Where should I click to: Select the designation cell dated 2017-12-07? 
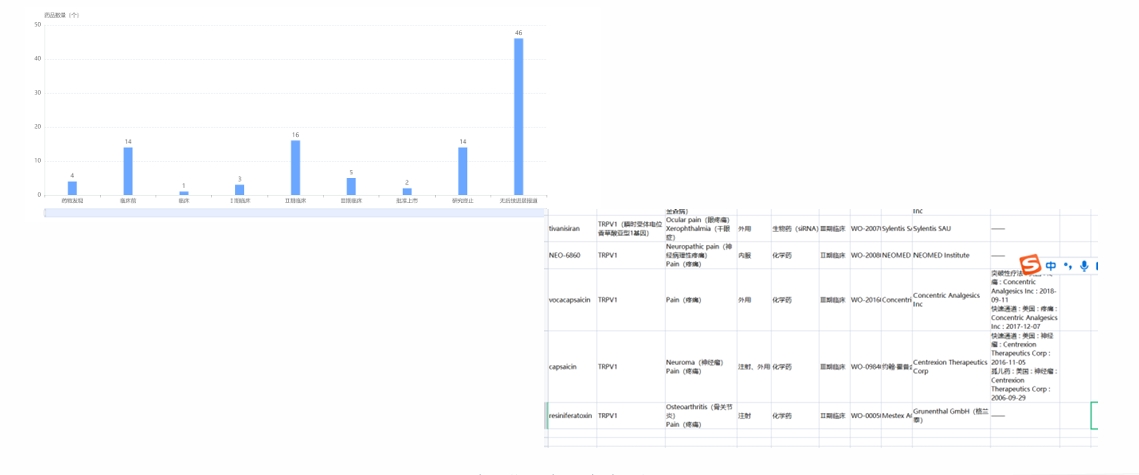tap(1024, 300)
